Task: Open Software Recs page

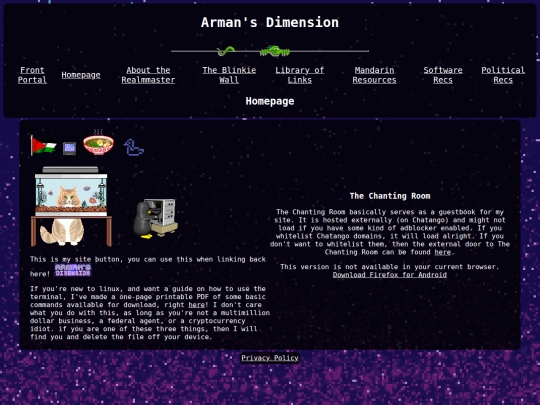Action: pyautogui.click(x=443, y=75)
